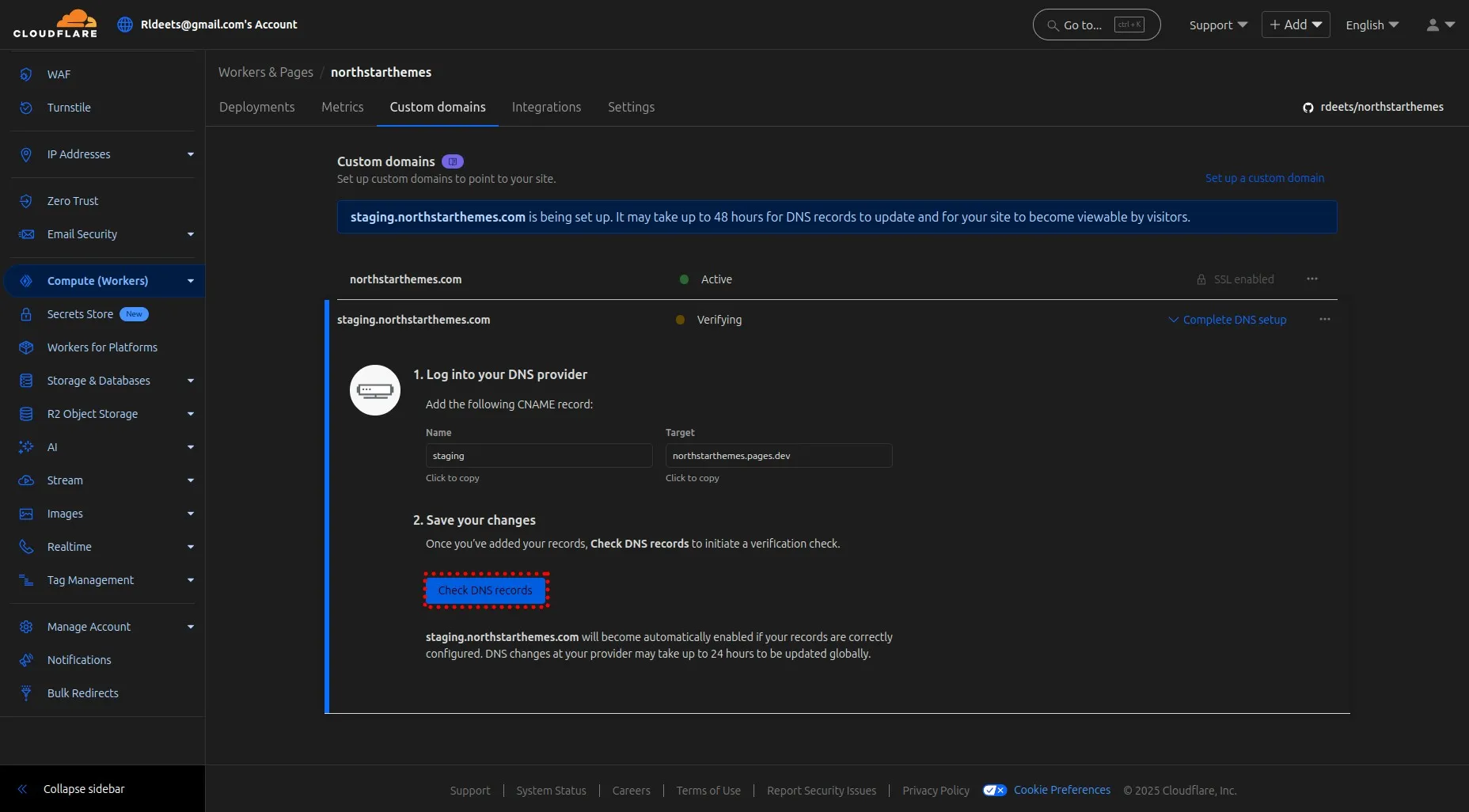1469x812 pixels.
Task: Select the Custom domains tab
Action: 438,107
